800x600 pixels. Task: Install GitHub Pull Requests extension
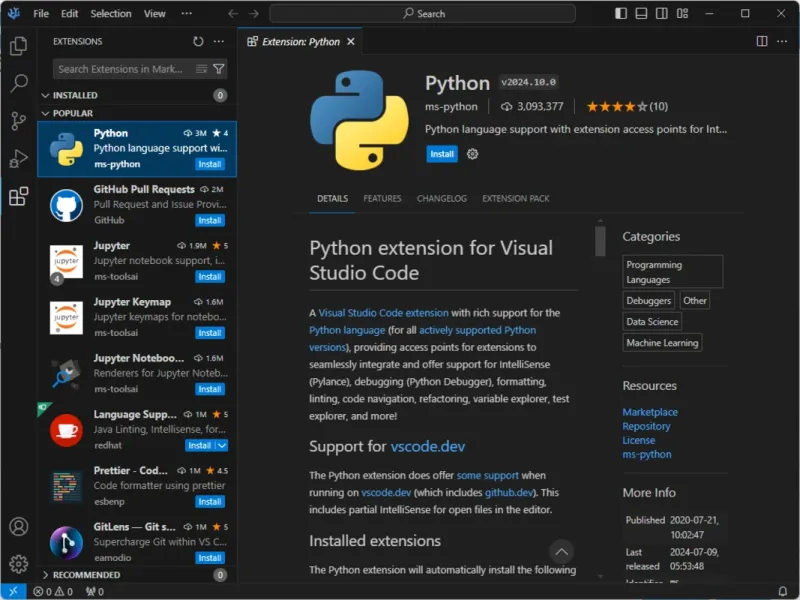tap(210, 220)
